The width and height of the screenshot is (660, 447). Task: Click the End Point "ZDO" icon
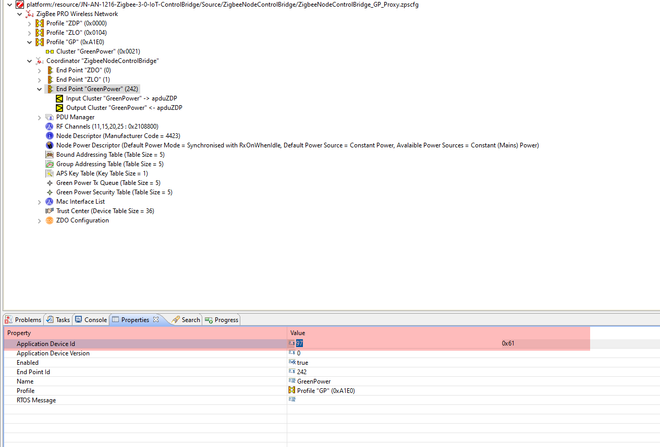(x=50, y=70)
